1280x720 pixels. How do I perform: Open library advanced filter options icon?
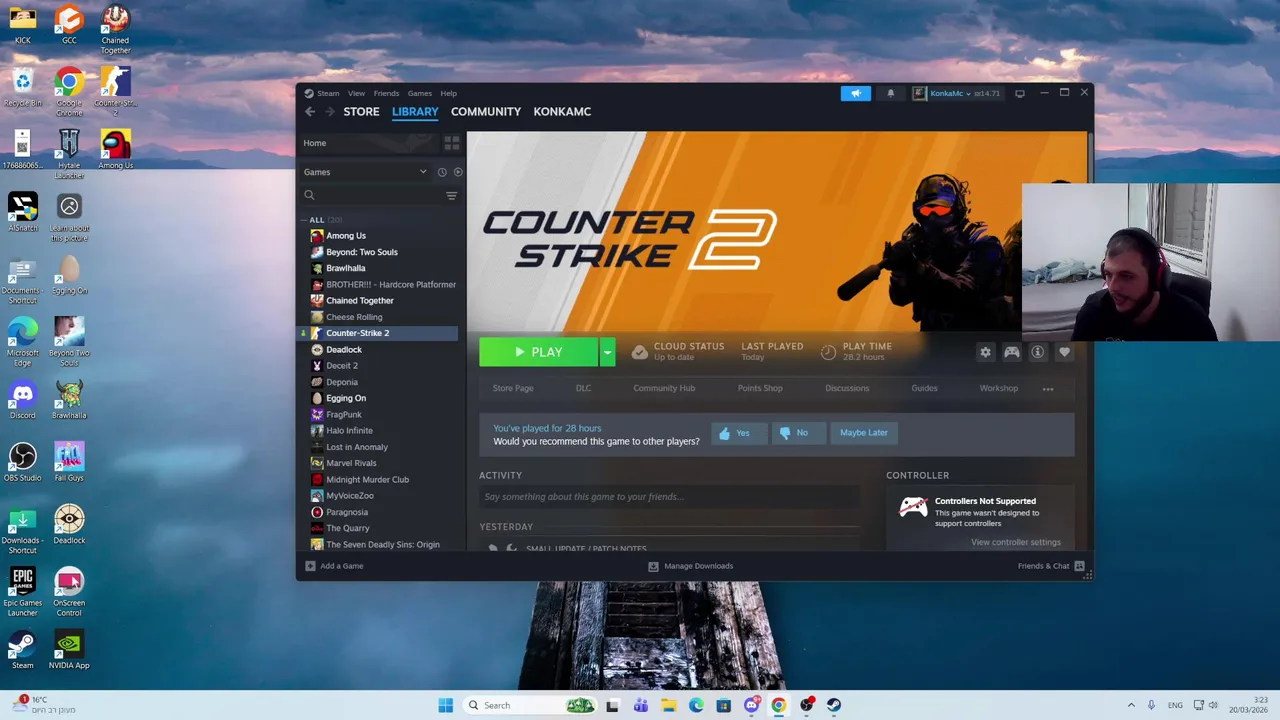(x=452, y=196)
